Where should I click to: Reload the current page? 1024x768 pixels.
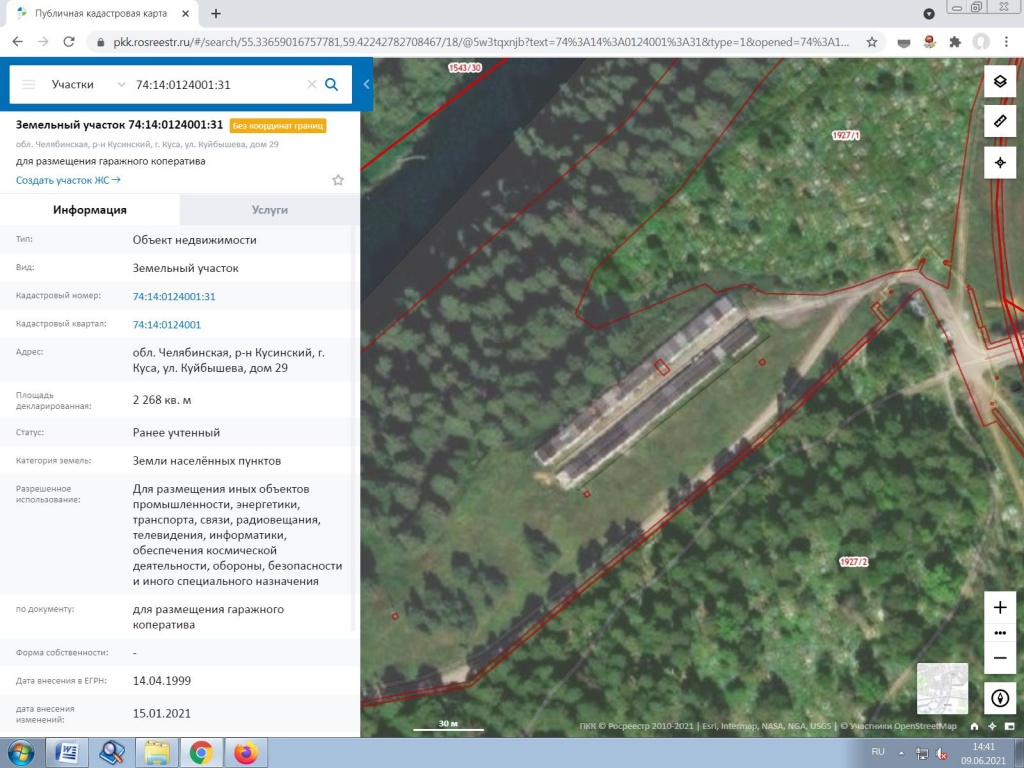point(69,42)
